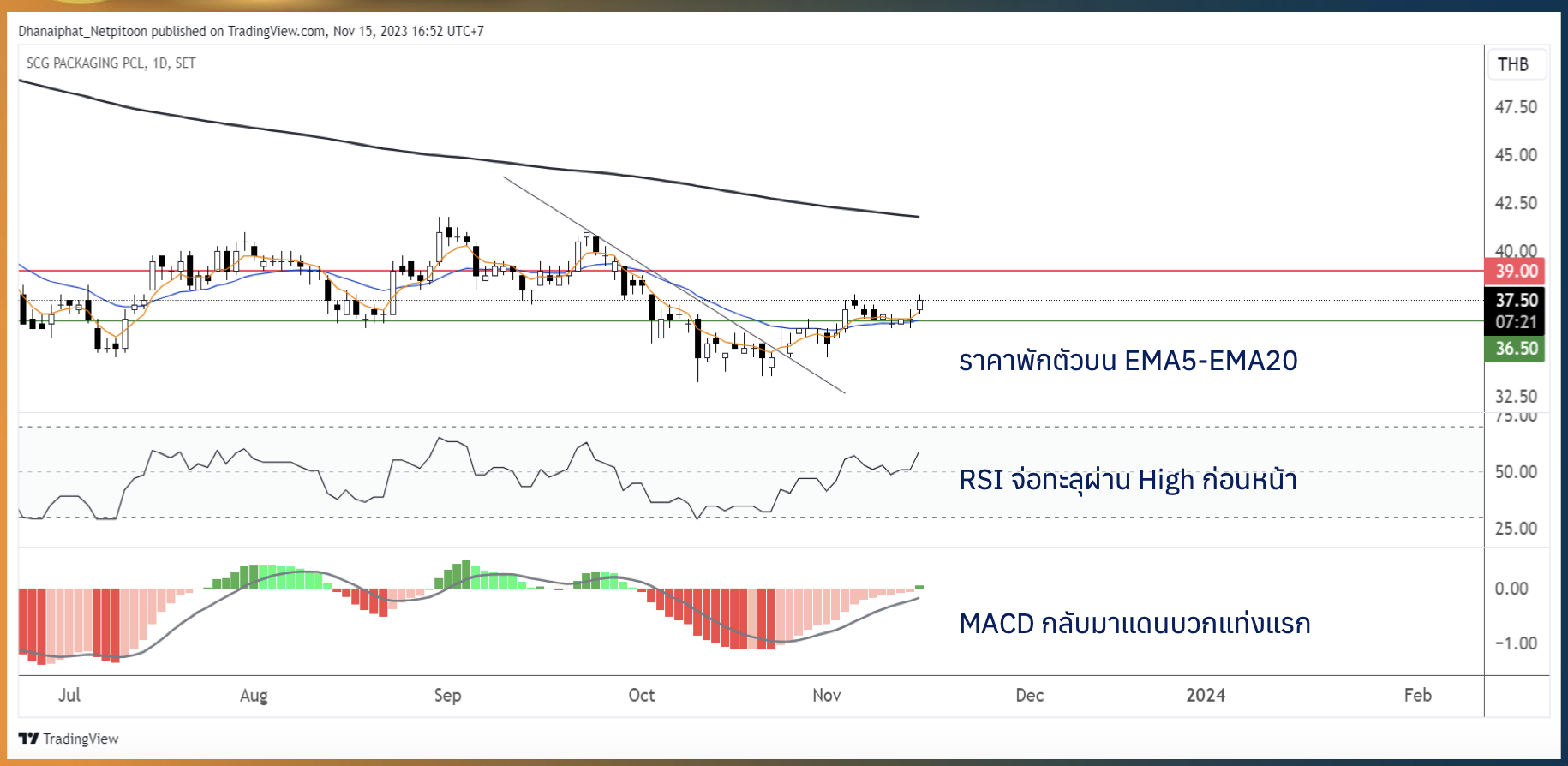Image resolution: width=1568 pixels, height=766 pixels.
Task: Click the RSI 25.00 axis value
Action: coord(1516,529)
